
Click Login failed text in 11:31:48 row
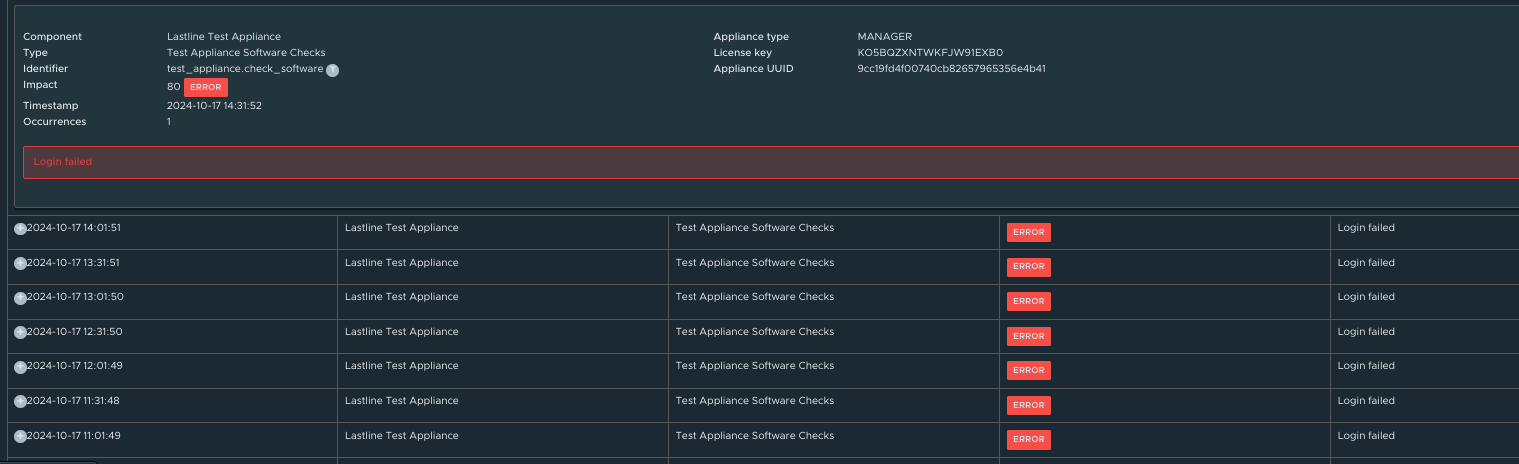click(1365, 401)
